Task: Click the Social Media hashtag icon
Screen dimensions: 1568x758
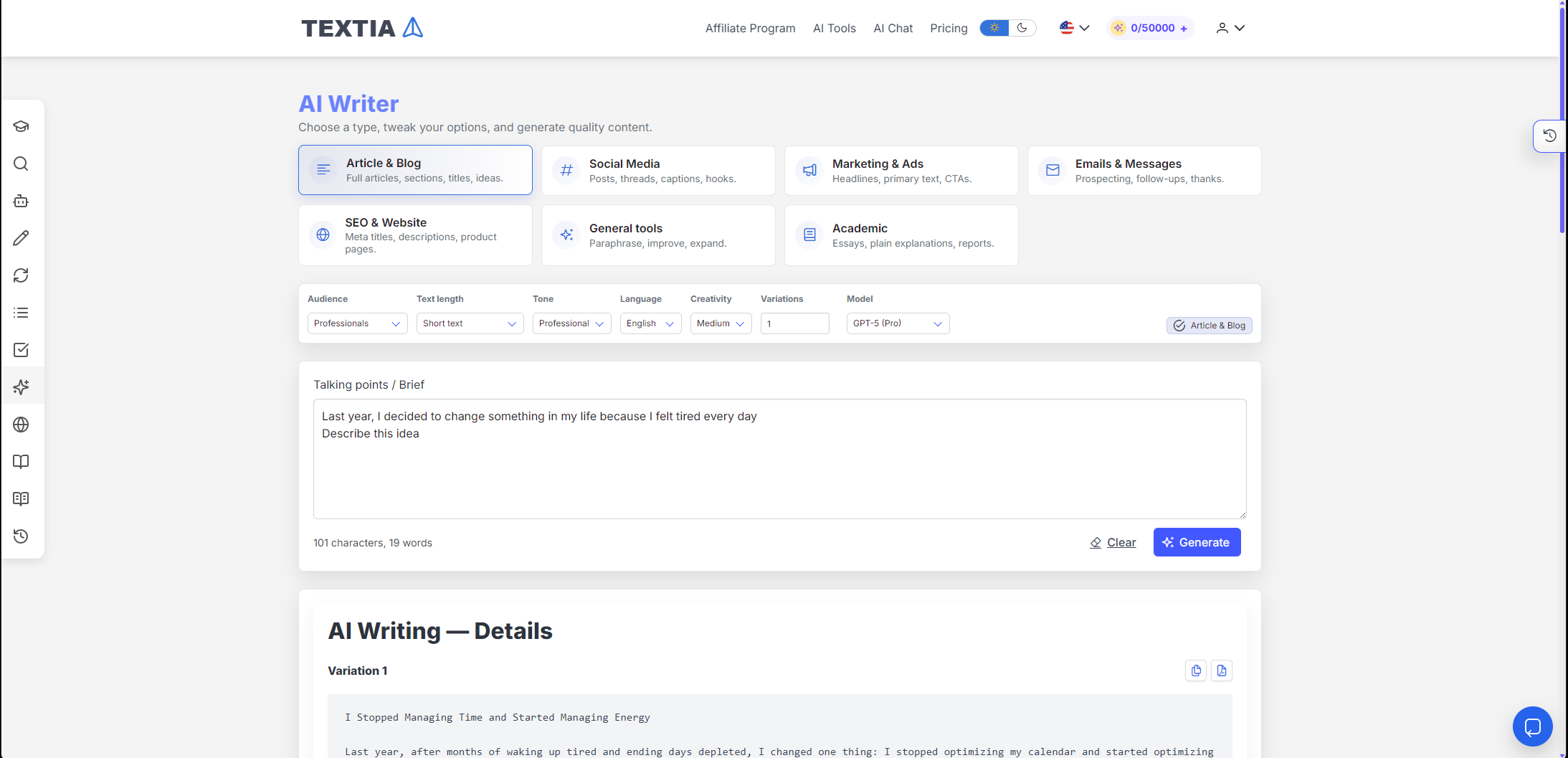Action: point(566,170)
